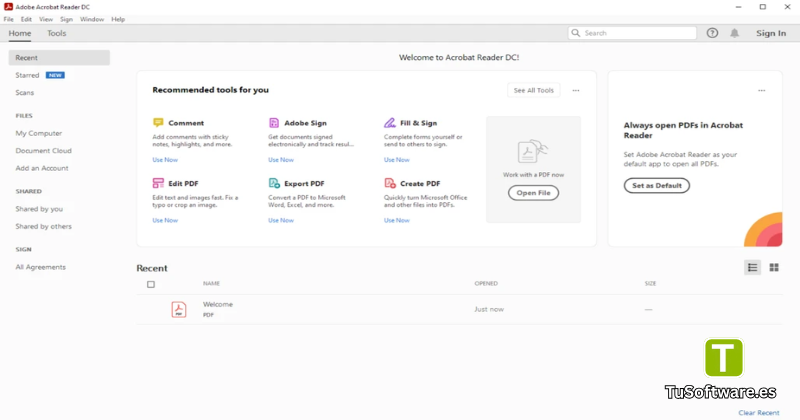Screen dimensions: 800x420
Task: Switch Recent files to grid view
Action: 774,267
